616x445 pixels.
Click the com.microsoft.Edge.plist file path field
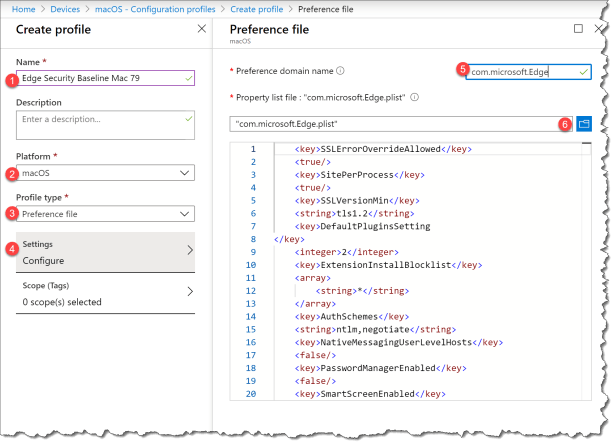(x=401, y=124)
